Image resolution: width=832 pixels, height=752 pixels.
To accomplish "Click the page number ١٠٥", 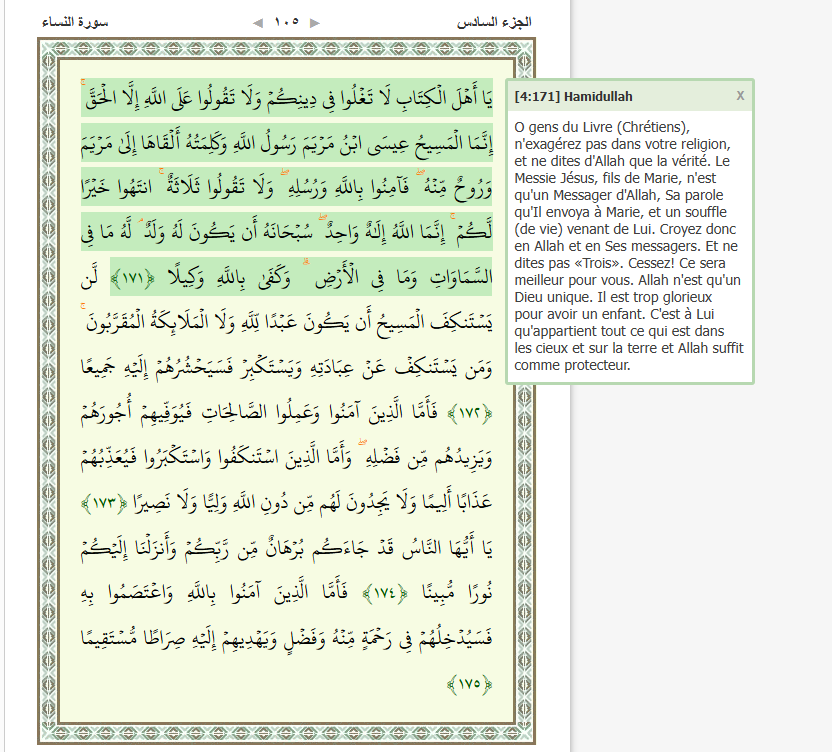I will pos(287,22).
